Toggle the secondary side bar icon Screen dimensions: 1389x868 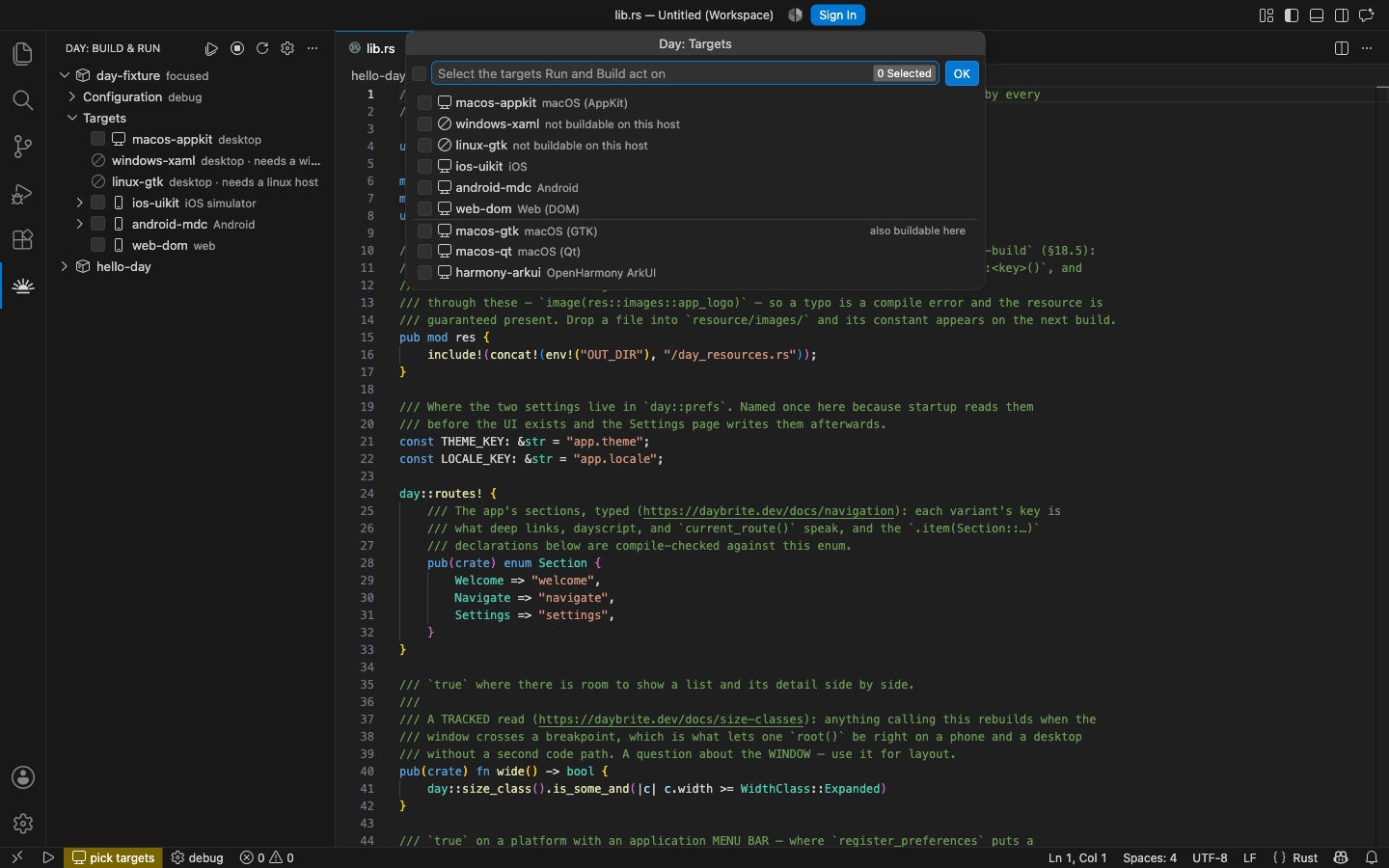point(1342,15)
